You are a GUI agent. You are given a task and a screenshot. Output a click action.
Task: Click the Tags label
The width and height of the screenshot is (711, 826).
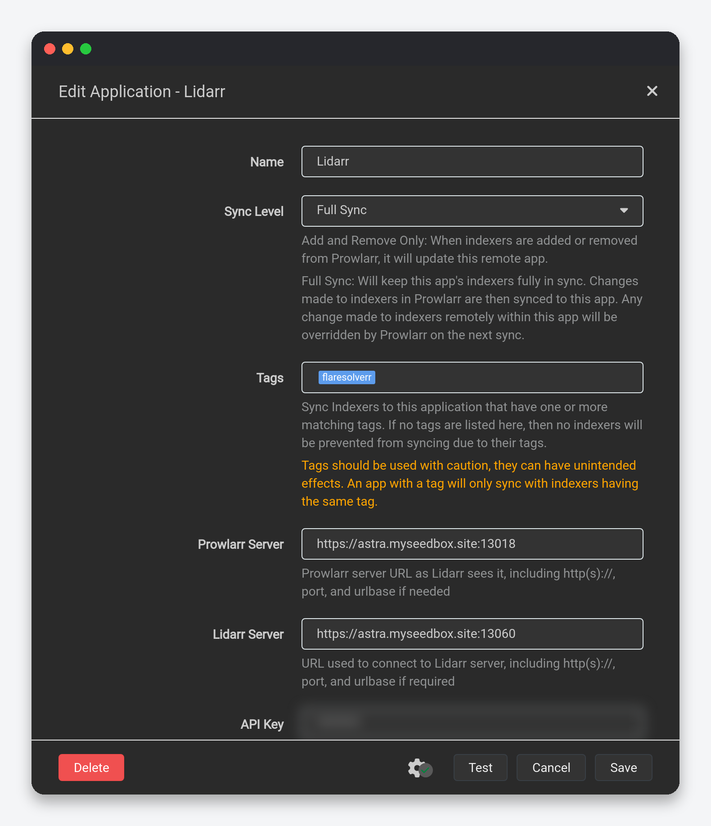click(x=270, y=378)
